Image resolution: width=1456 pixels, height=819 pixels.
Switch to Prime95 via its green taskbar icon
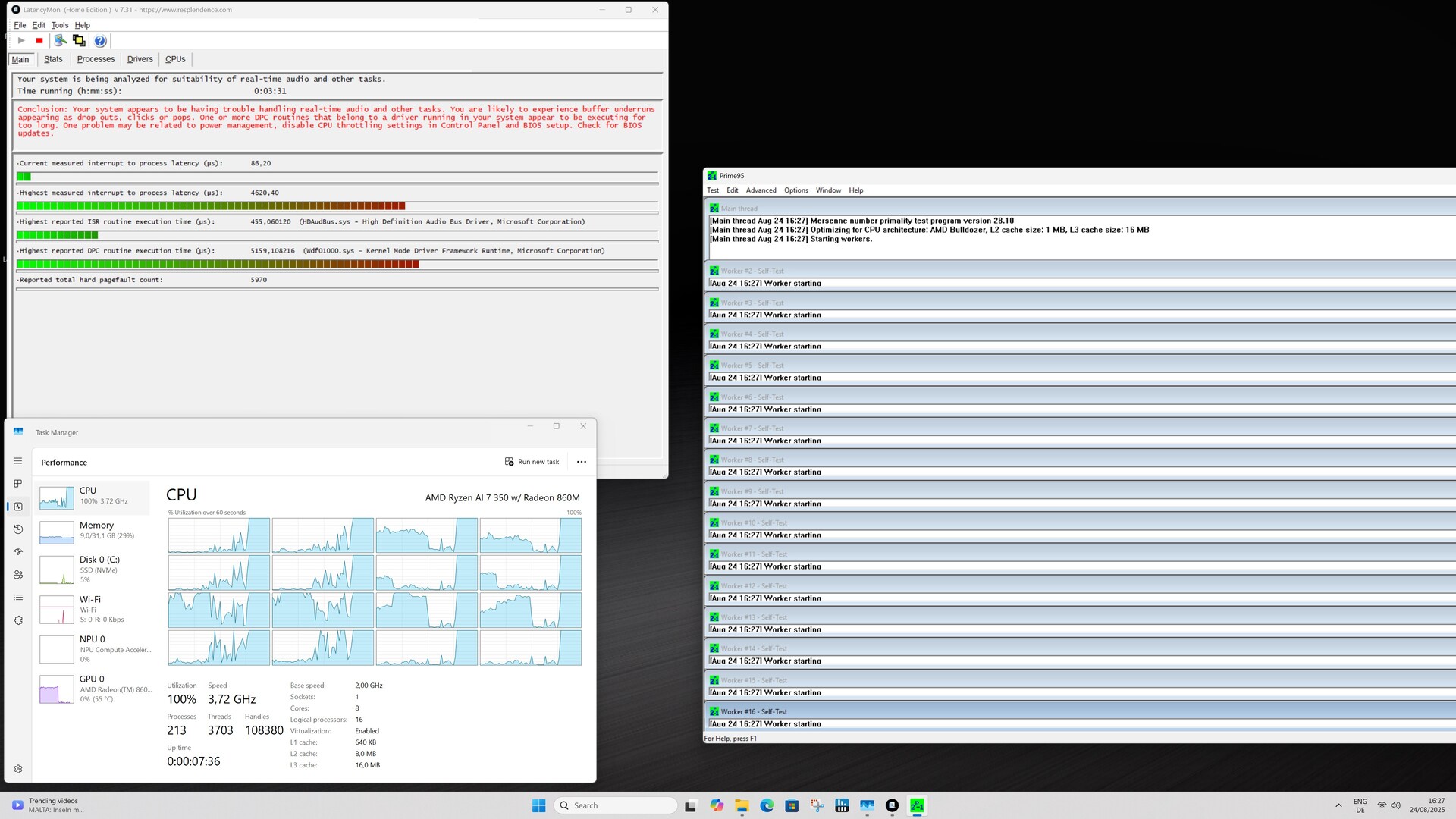(918, 805)
